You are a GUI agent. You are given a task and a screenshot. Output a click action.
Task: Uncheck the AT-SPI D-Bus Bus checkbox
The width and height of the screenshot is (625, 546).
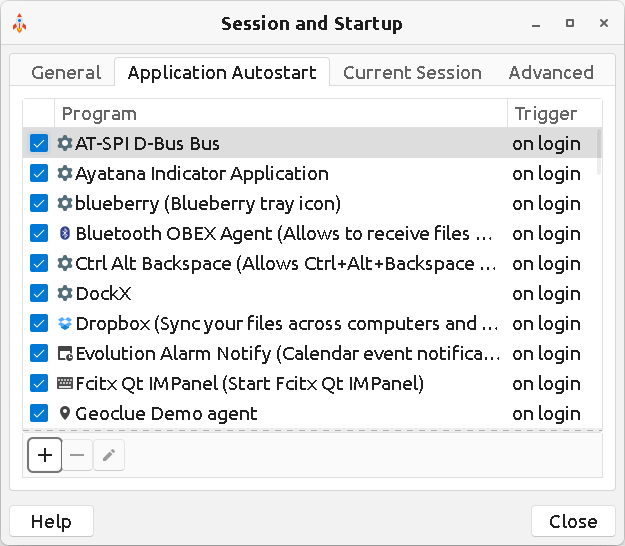pyautogui.click(x=39, y=143)
